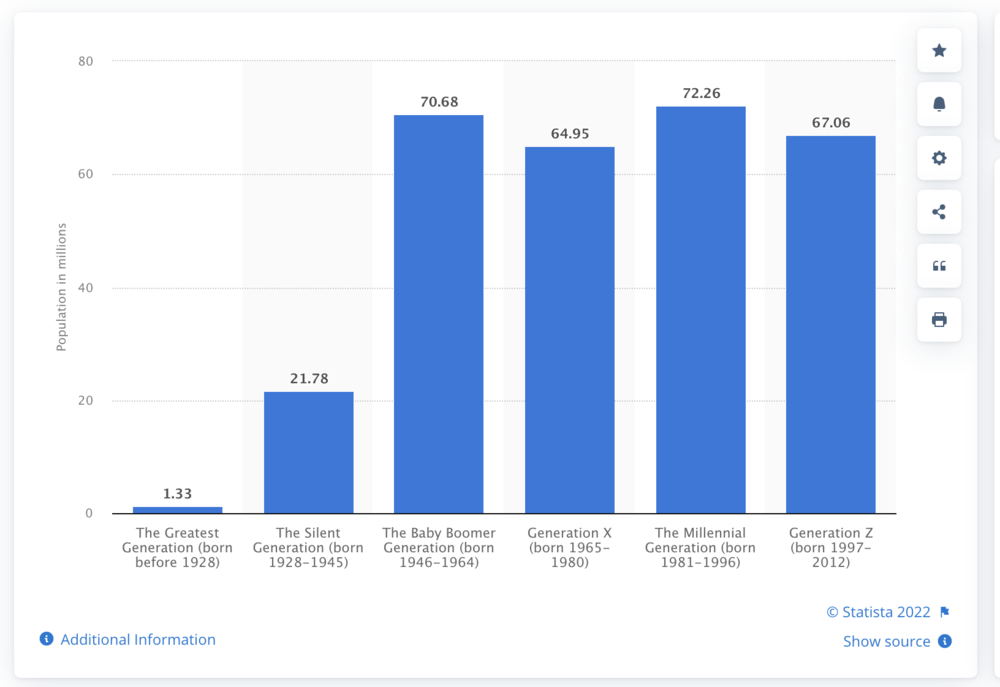The width and height of the screenshot is (1000, 687).
Task: Select the Generation Z bar
Action: (x=830, y=324)
